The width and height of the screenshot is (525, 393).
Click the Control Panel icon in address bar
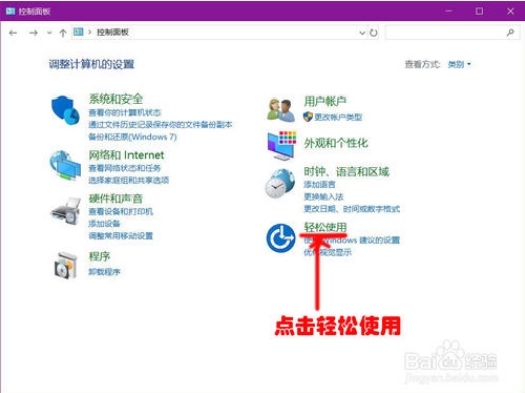[78, 32]
